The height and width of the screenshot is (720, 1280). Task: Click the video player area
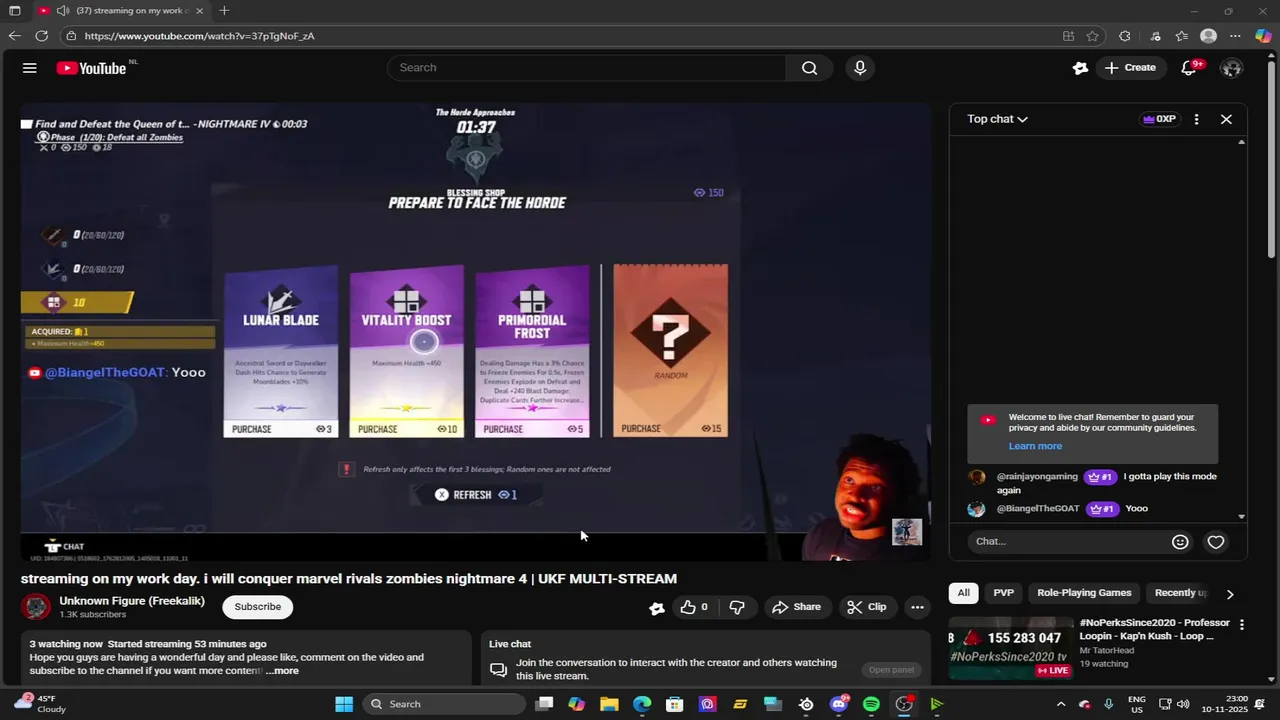pyautogui.click(x=476, y=331)
